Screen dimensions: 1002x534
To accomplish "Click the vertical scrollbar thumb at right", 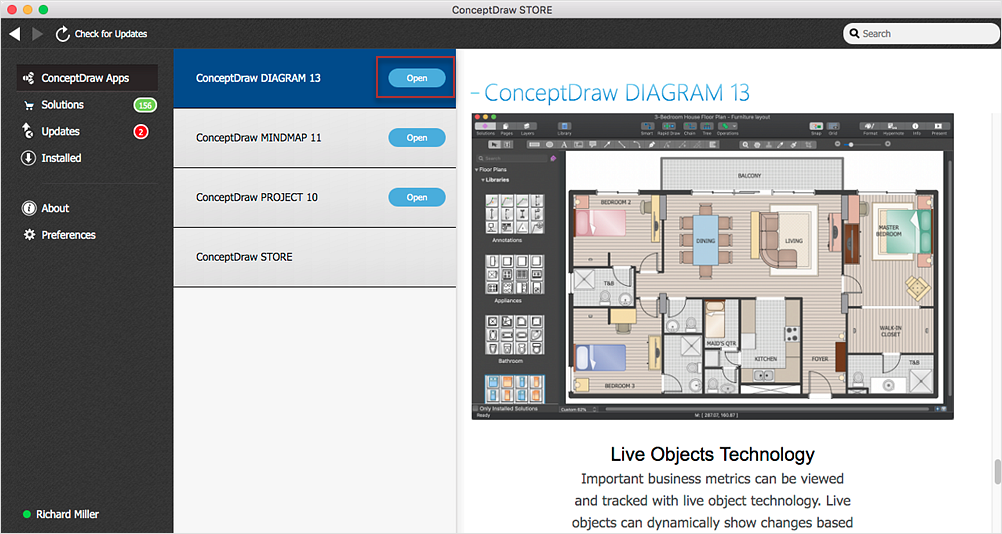I will pyautogui.click(x=997, y=472).
